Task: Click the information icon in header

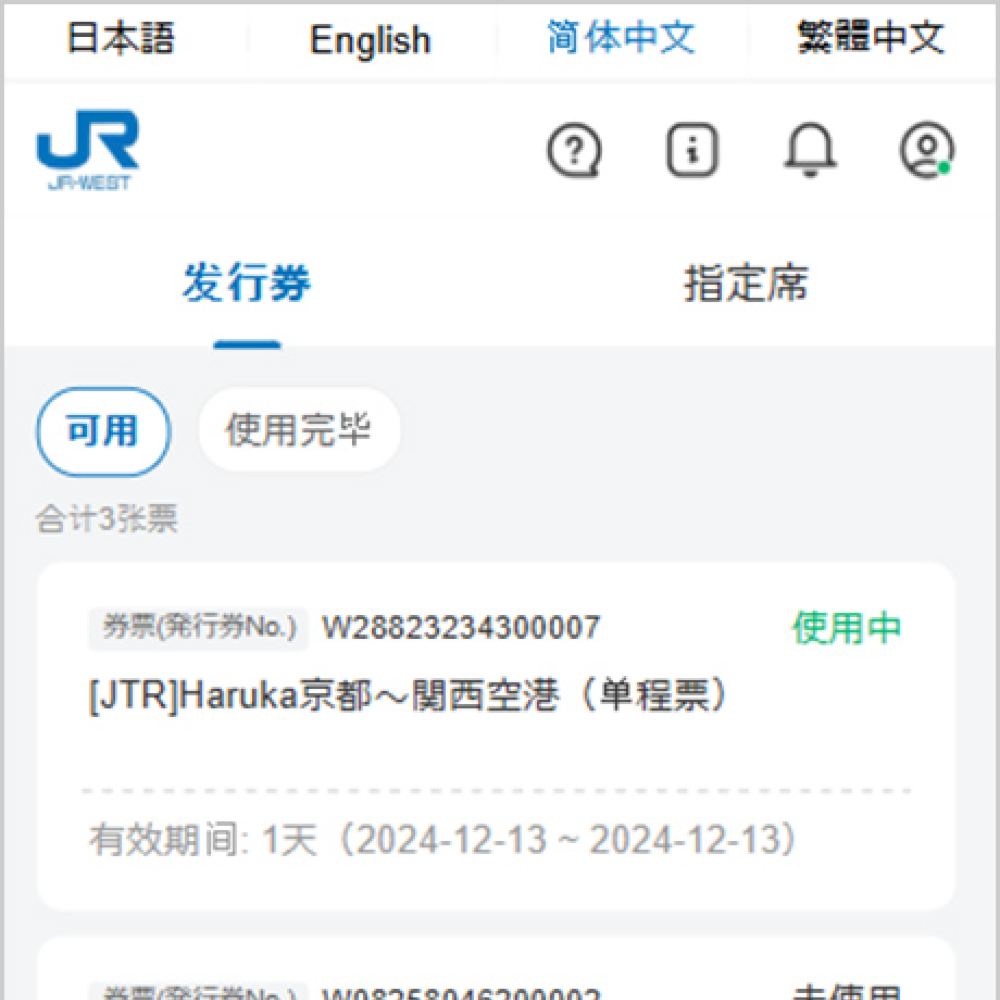Action: click(692, 151)
